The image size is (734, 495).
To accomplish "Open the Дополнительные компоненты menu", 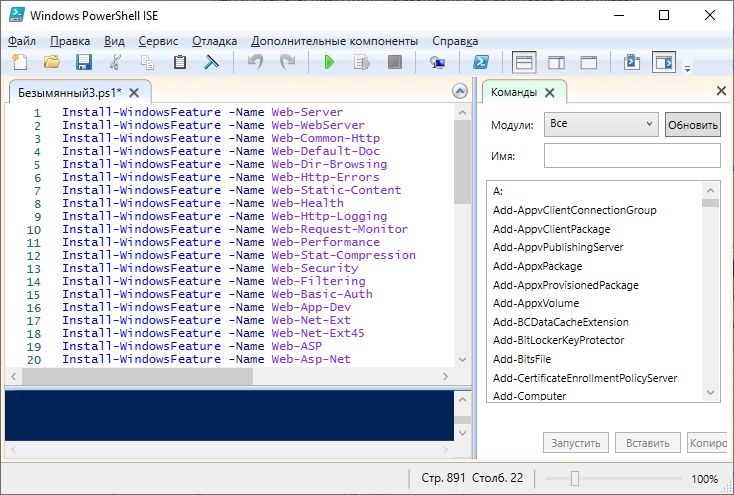I will (x=334, y=41).
